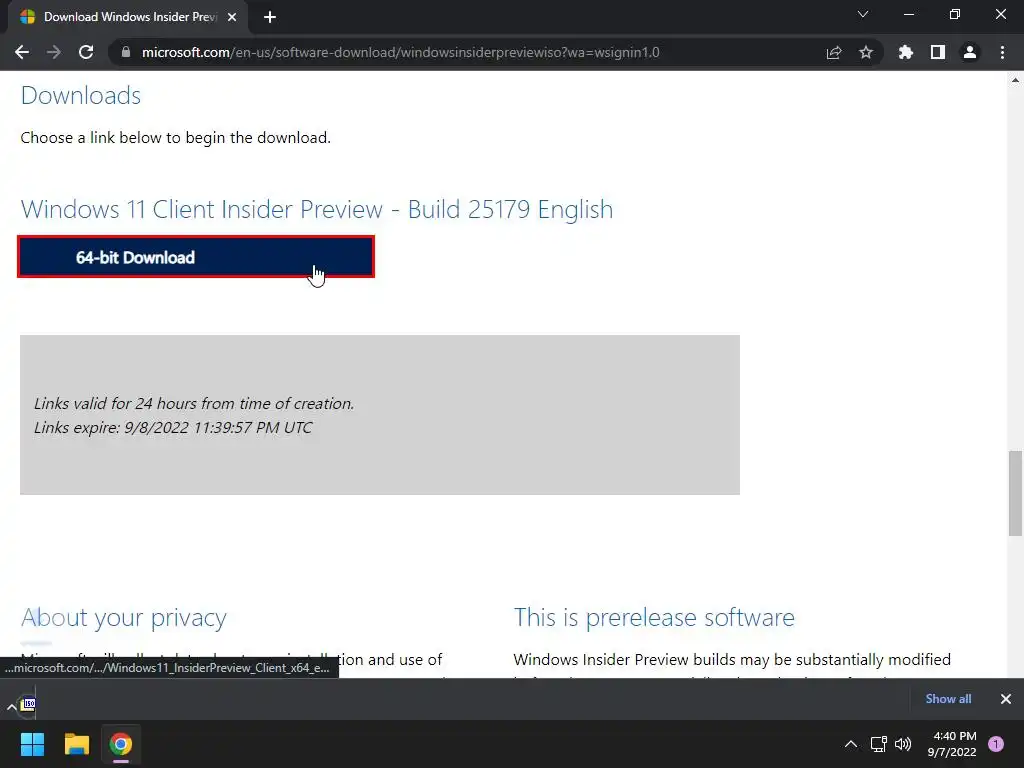Open the volume tray icon
This screenshot has width=1024, height=768.
tap(903, 744)
